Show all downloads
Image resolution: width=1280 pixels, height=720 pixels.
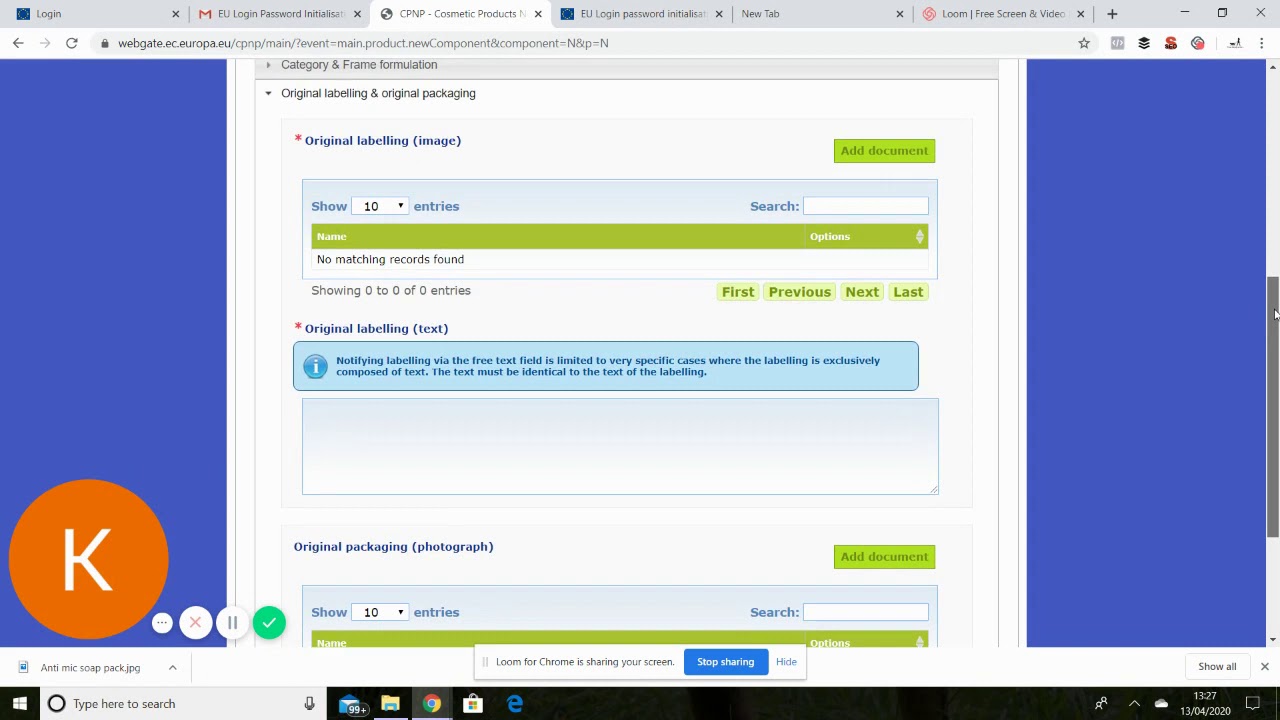tap(1217, 667)
